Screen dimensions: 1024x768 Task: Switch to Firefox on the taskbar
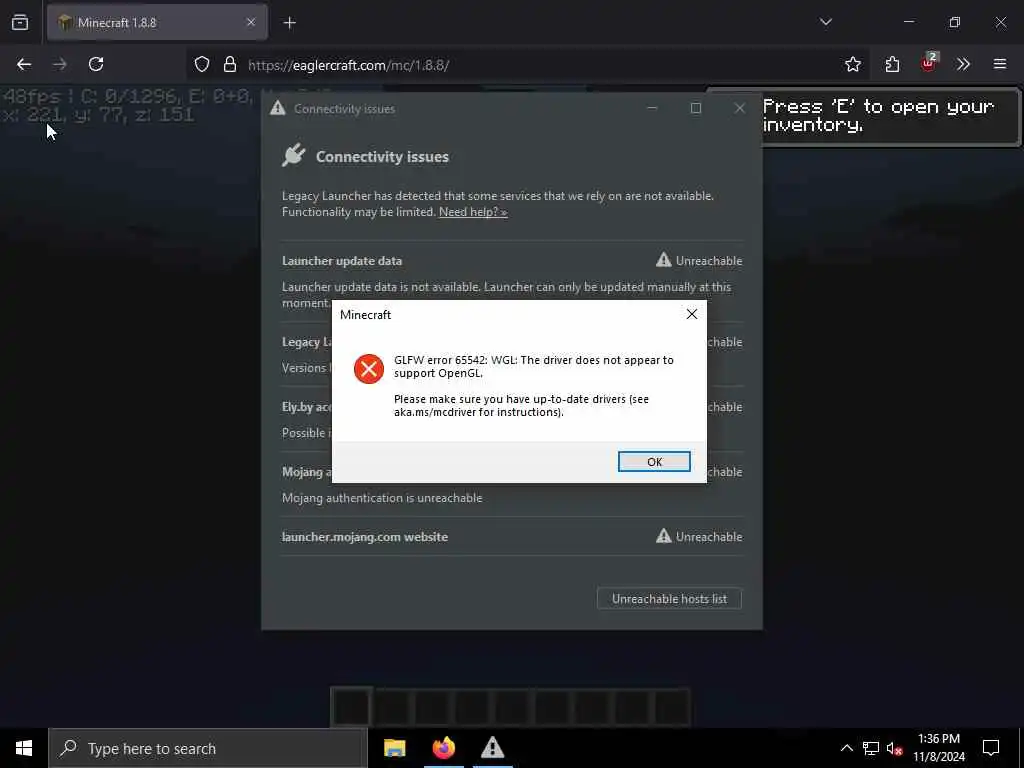(443, 748)
